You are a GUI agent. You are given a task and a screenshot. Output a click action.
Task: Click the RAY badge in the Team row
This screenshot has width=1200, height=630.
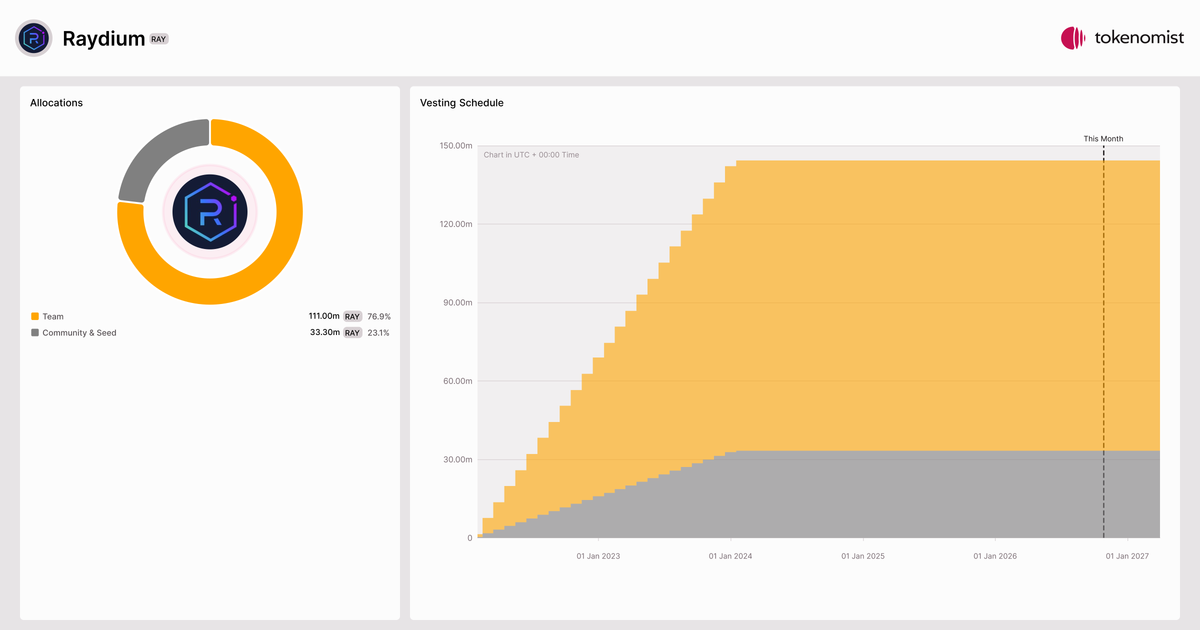[x=352, y=316]
